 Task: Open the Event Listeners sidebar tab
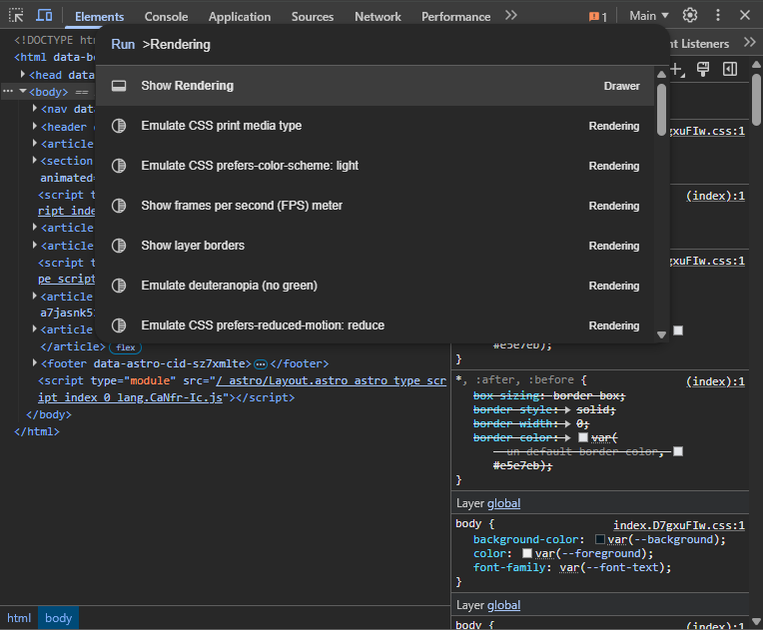pos(699,43)
